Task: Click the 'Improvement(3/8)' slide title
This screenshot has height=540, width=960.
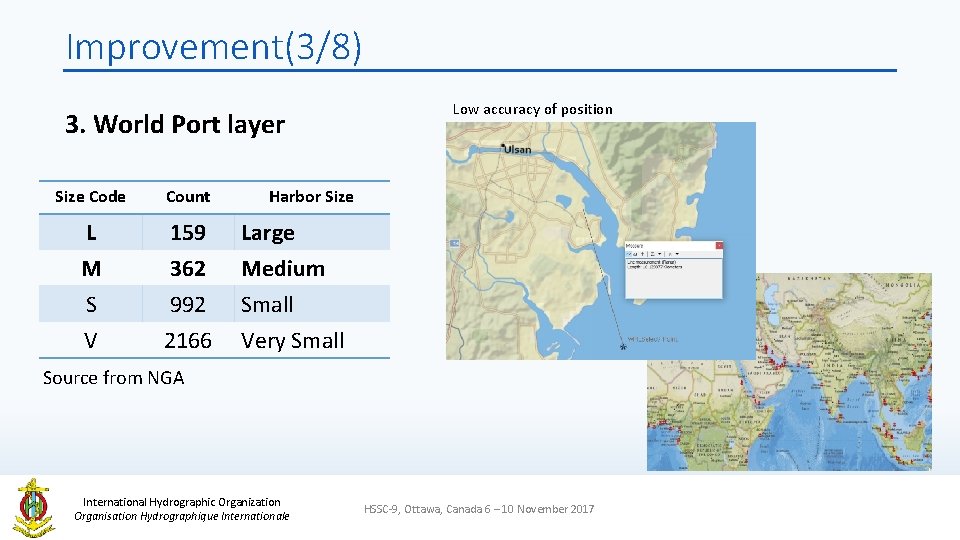Action: [x=214, y=47]
